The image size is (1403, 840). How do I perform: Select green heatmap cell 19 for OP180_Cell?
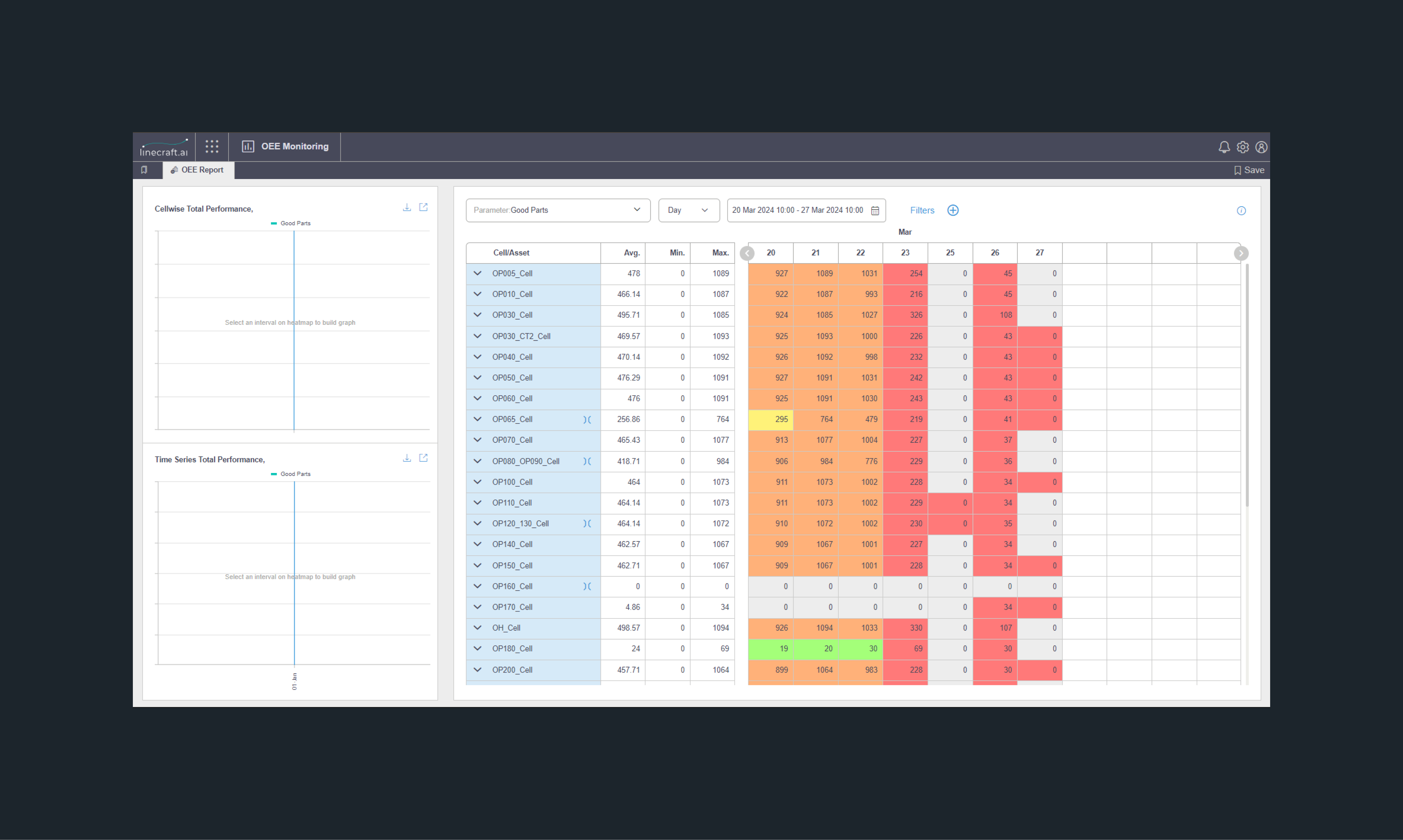point(771,649)
